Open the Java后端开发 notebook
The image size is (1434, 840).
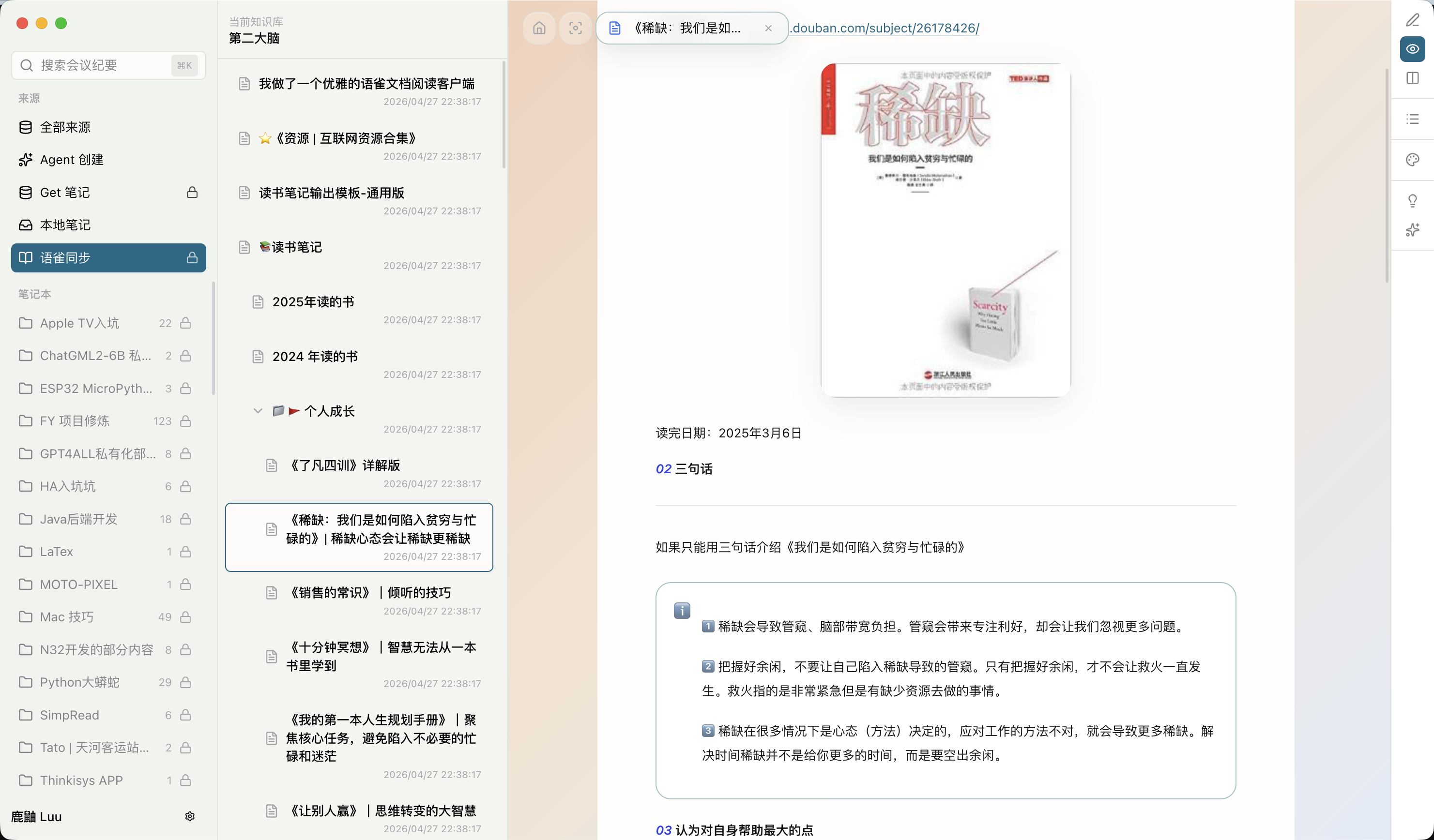click(x=105, y=519)
